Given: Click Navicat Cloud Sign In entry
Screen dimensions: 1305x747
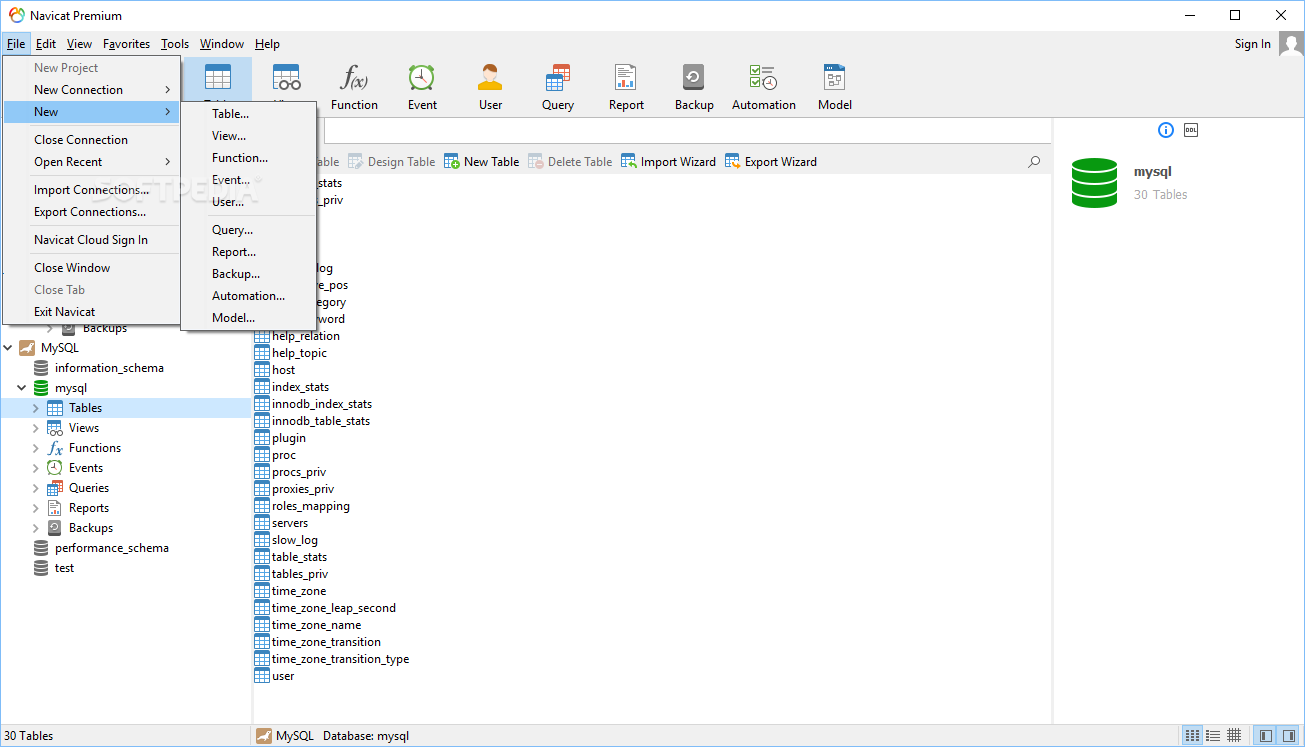Looking at the screenshot, I should (x=91, y=240).
